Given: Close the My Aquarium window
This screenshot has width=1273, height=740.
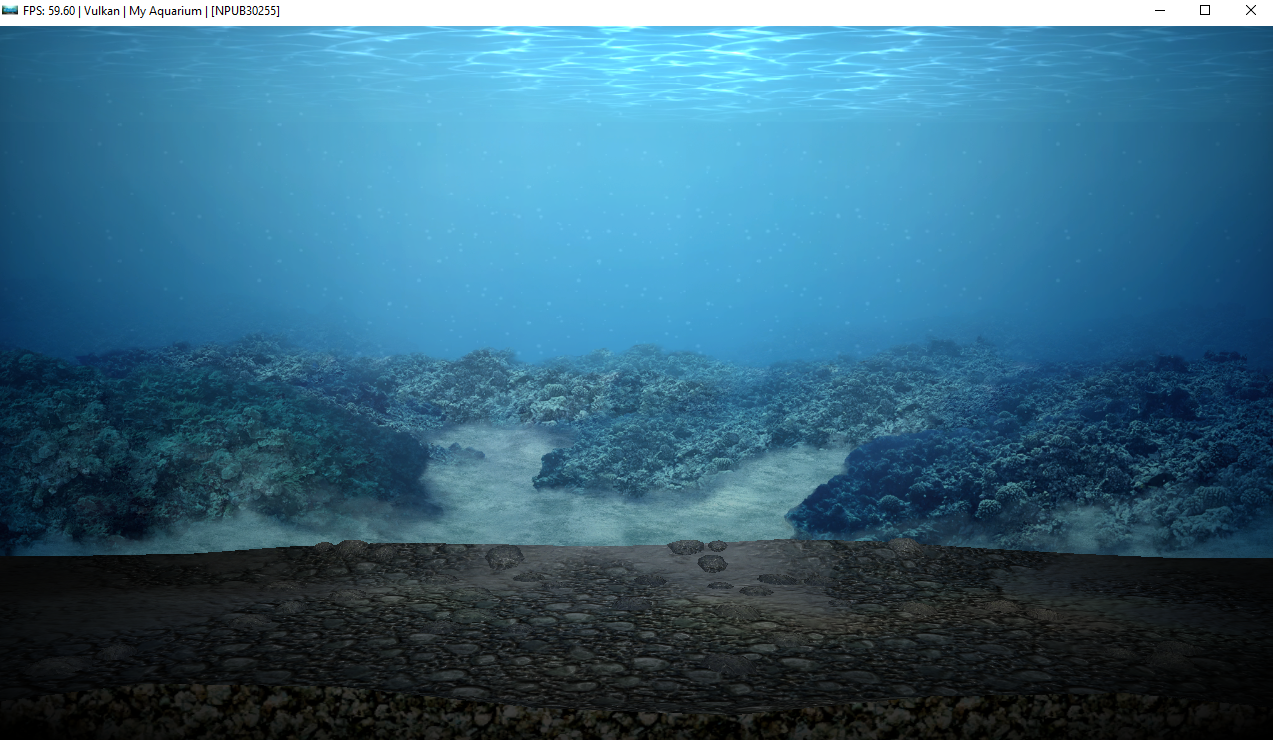Looking at the screenshot, I should [x=1250, y=11].
